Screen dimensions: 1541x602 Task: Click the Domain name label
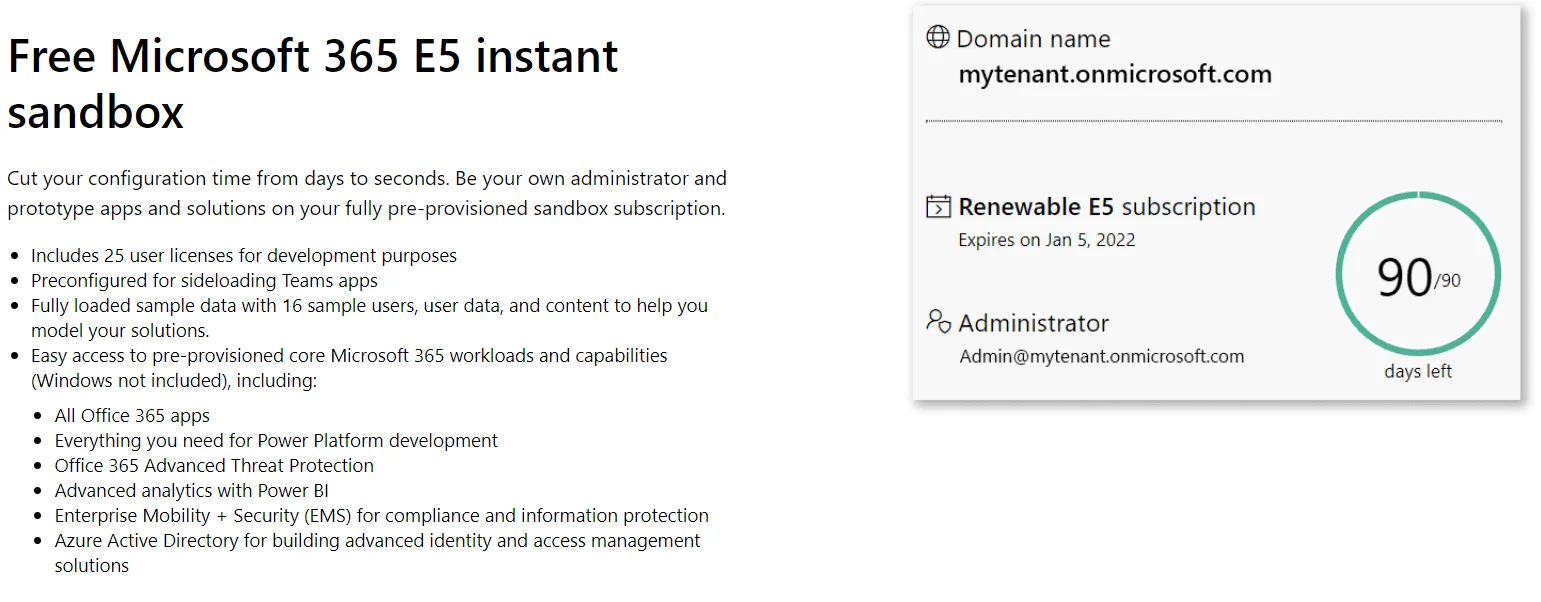tap(1033, 39)
